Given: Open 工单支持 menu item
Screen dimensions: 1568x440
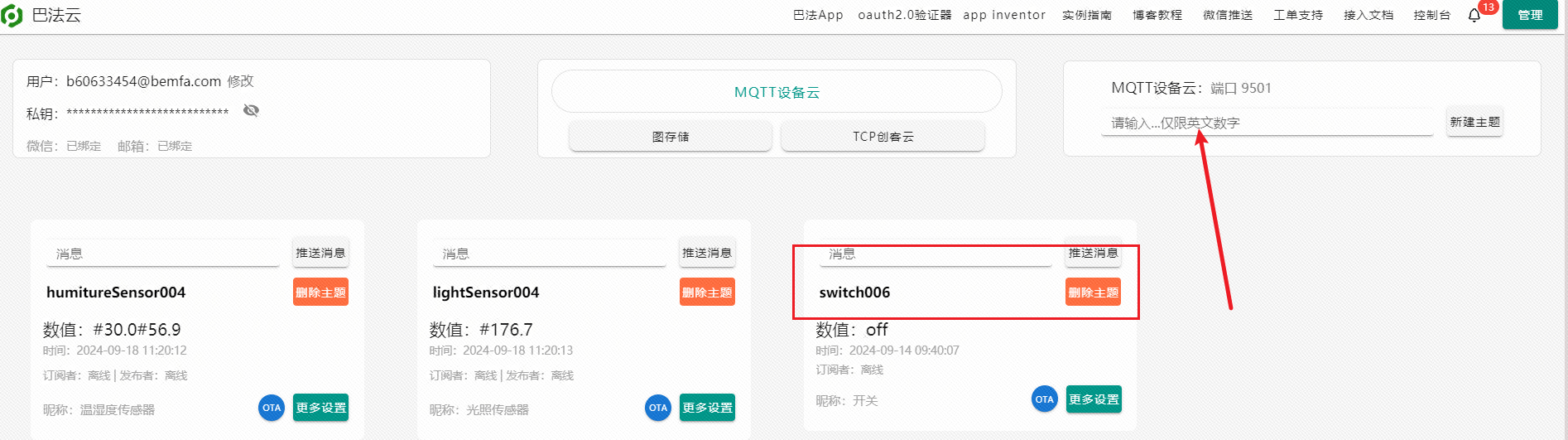Looking at the screenshot, I should [x=1298, y=15].
